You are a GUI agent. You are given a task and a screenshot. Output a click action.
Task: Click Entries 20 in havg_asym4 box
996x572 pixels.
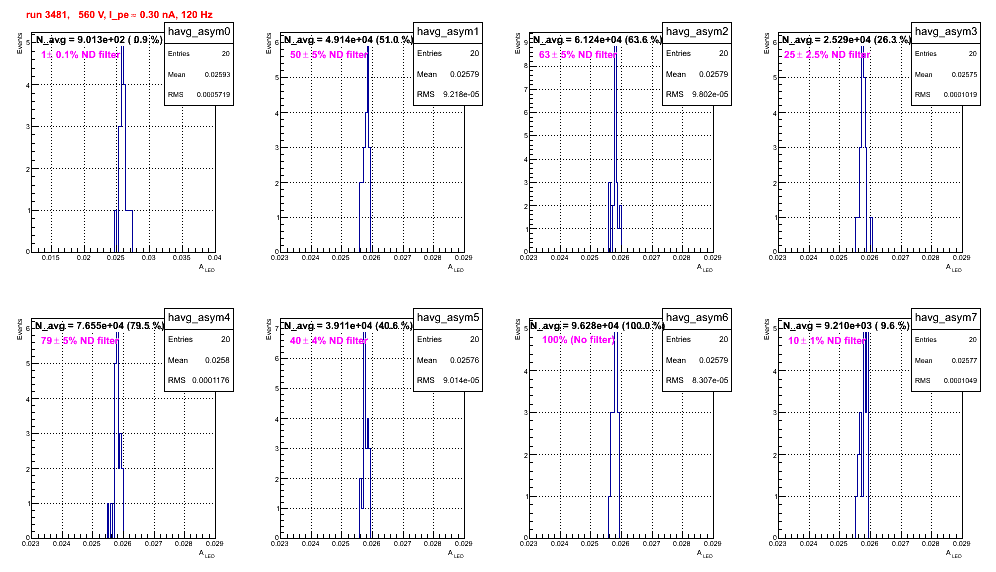point(199,339)
